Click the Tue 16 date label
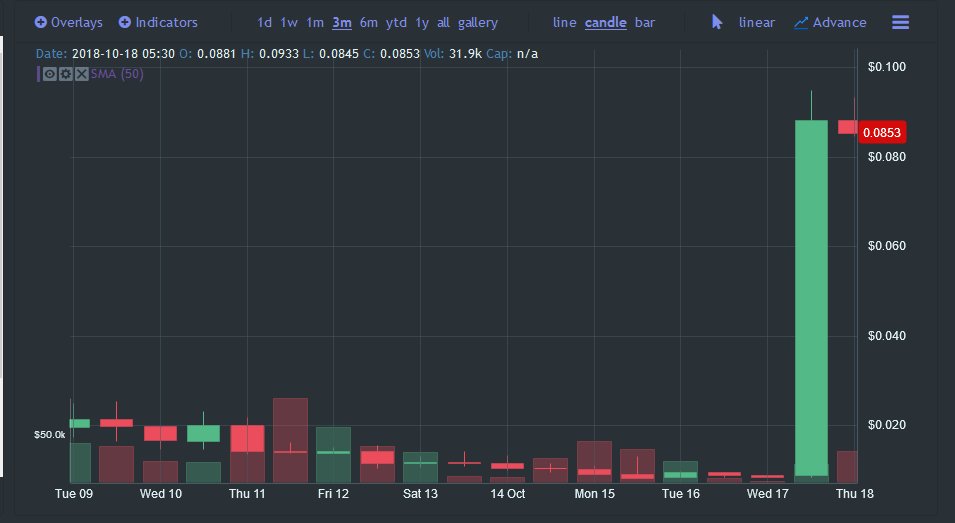Image resolution: width=955 pixels, height=523 pixels. tap(681, 494)
